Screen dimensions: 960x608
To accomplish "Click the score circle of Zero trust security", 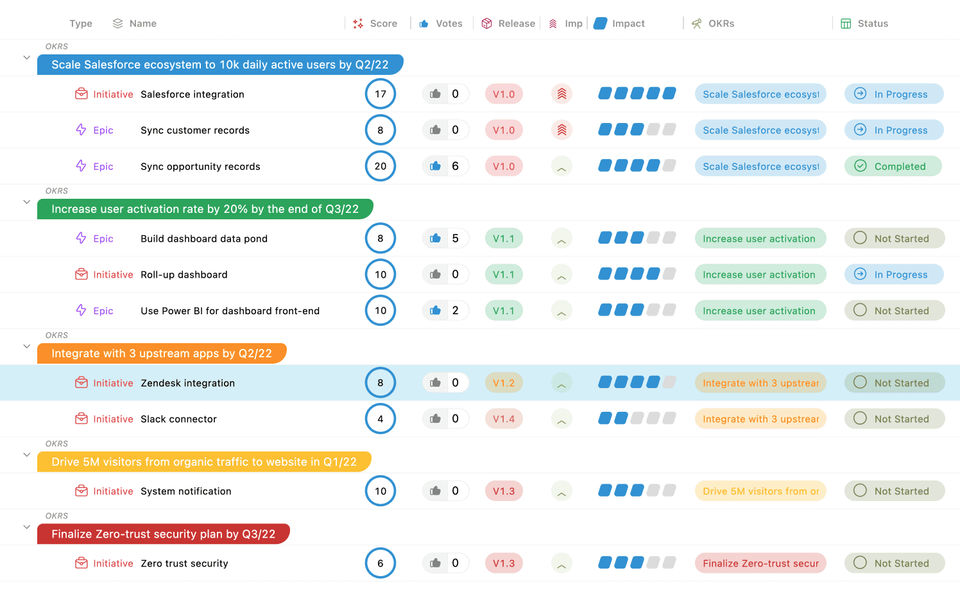I will pyautogui.click(x=380, y=563).
